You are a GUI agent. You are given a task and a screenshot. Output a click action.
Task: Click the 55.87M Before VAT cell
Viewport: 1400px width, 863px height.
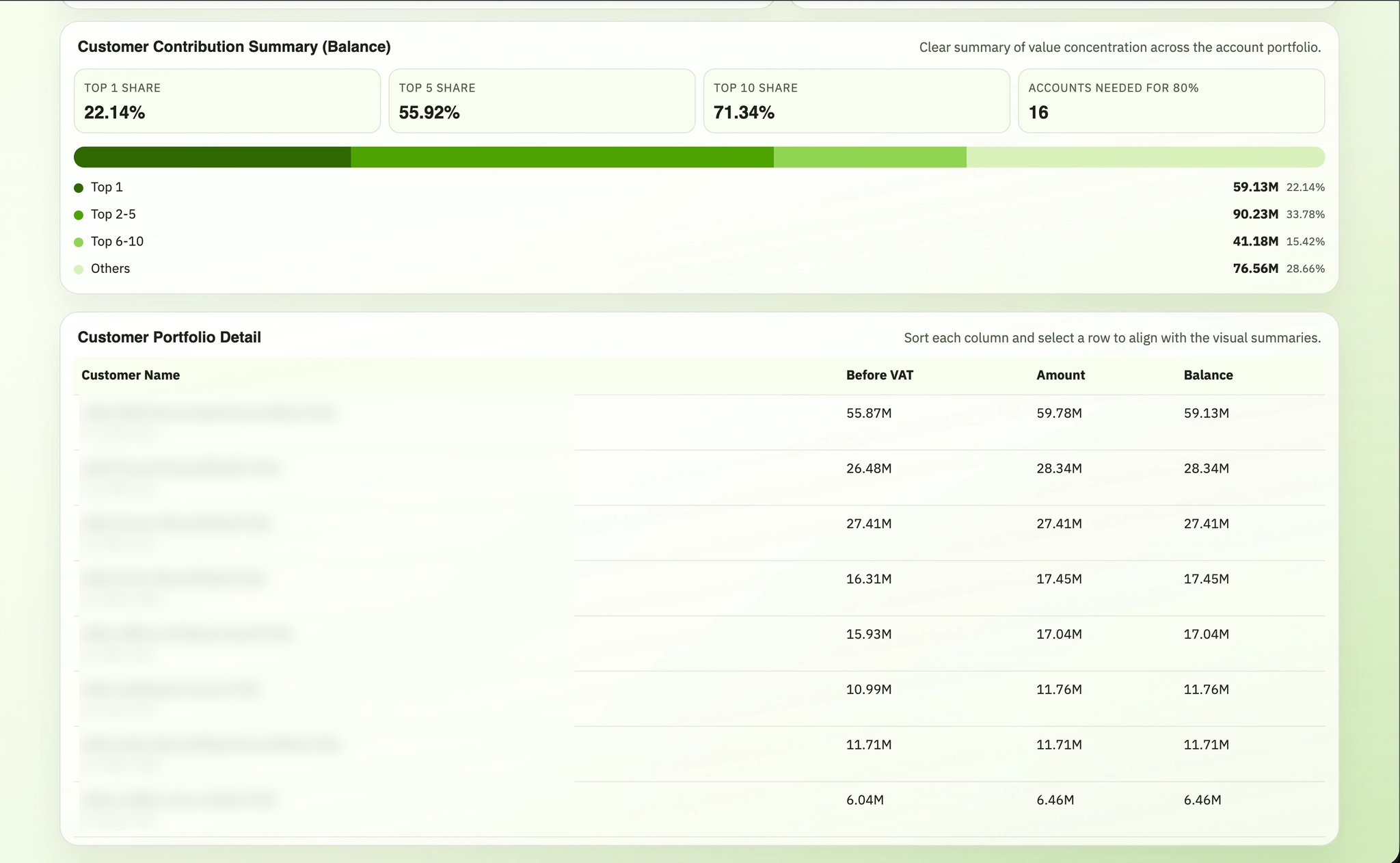[x=869, y=414]
